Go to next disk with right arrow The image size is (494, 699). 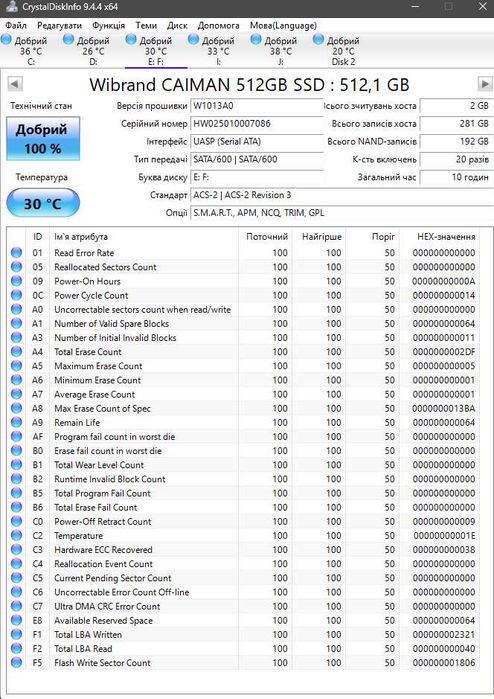(x=485, y=84)
